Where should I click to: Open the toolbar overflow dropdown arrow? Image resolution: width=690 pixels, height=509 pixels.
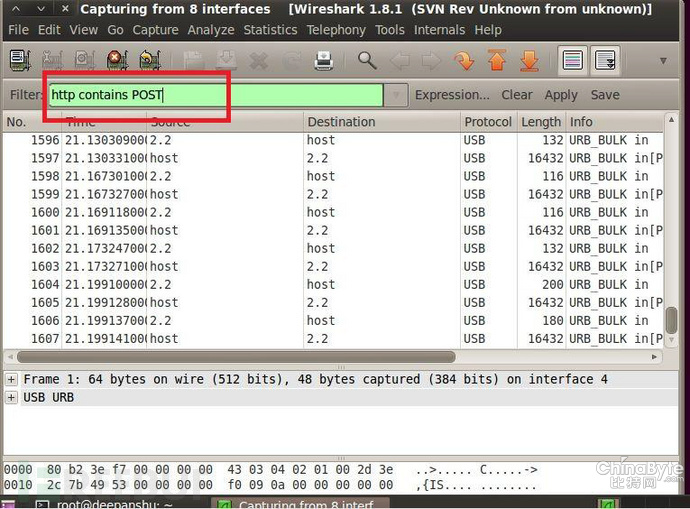(663, 61)
